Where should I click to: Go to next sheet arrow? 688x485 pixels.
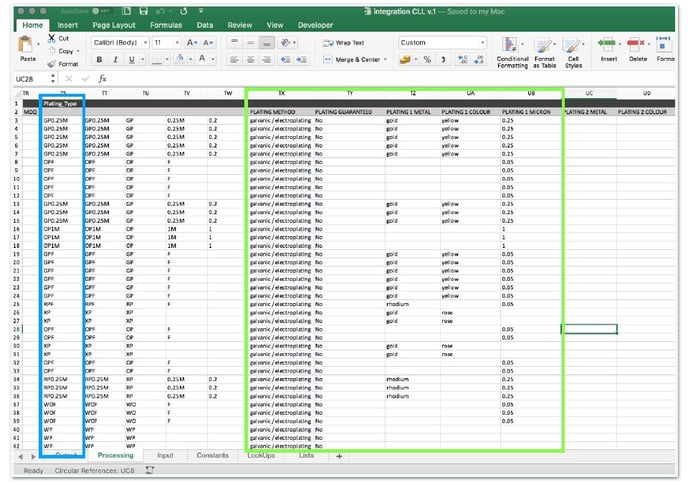(x=33, y=456)
